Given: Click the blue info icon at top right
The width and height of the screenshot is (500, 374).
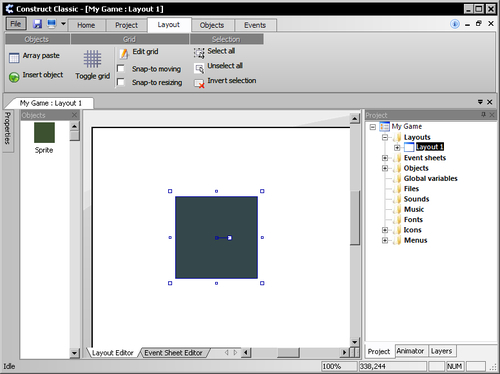Looking at the screenshot, I should [x=455, y=24].
